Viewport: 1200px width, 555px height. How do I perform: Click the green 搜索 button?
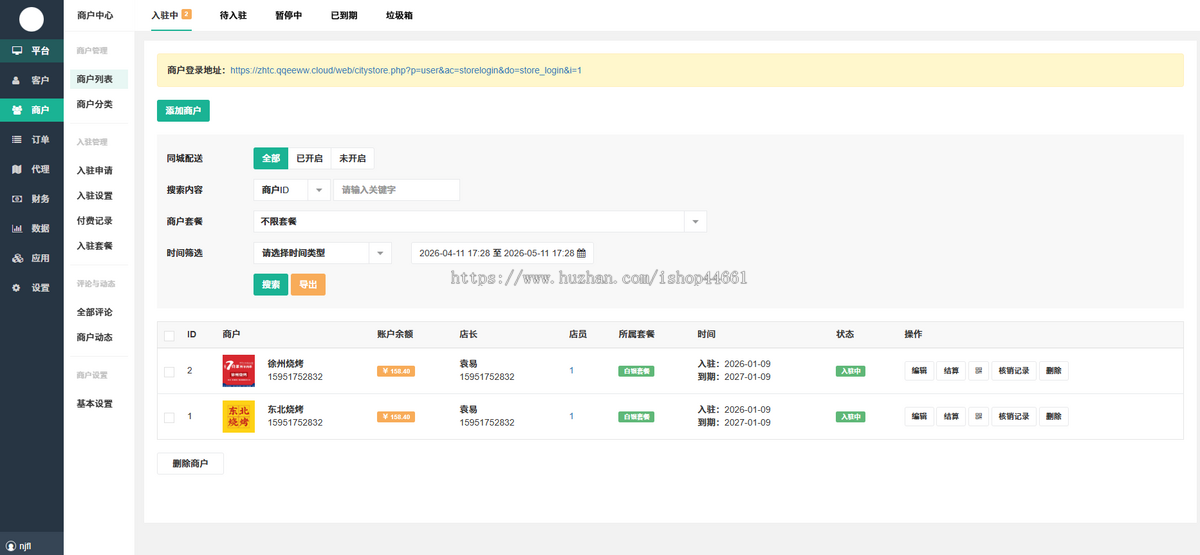tap(270, 285)
